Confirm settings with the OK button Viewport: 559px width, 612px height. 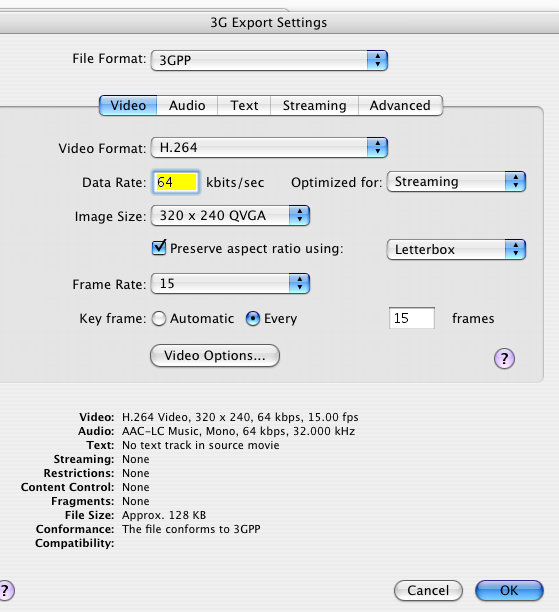[x=509, y=591]
